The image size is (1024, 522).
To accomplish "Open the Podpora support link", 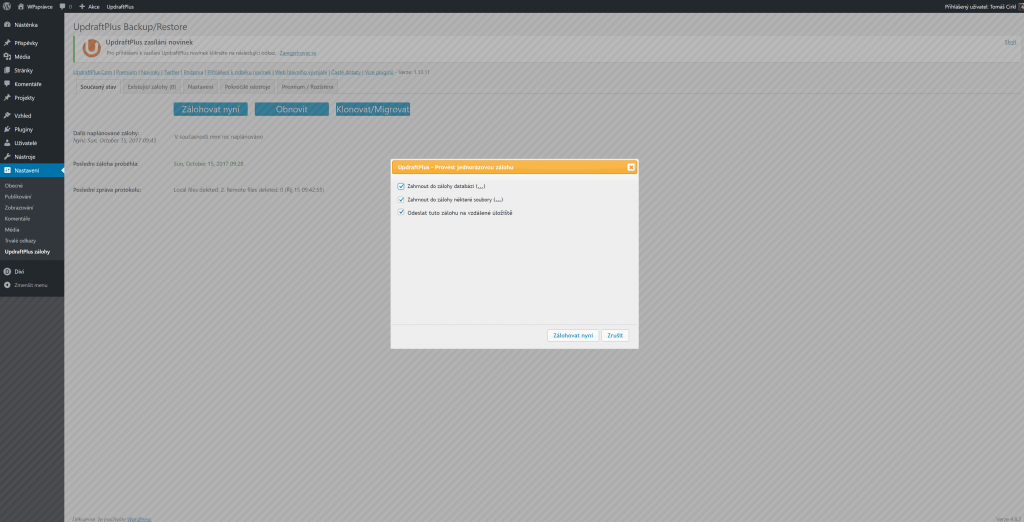I will tap(193, 72).
